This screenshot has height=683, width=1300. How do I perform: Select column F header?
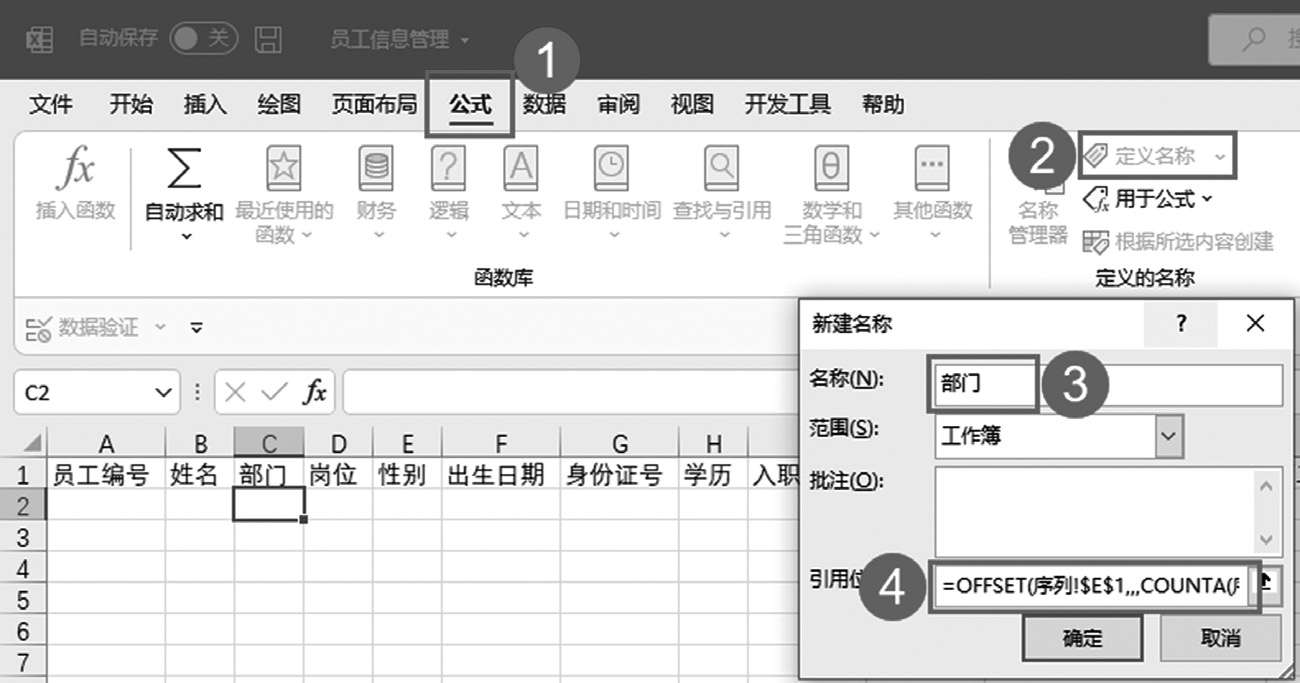[501, 444]
